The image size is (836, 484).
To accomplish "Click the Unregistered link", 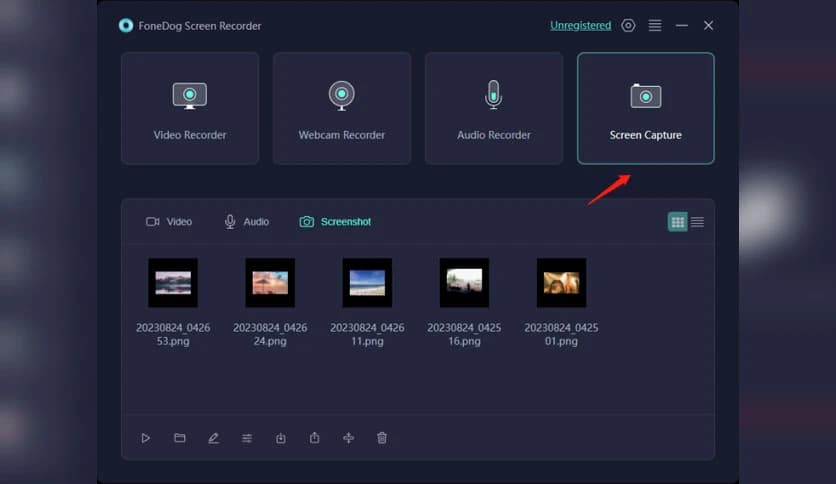I will click(x=581, y=26).
